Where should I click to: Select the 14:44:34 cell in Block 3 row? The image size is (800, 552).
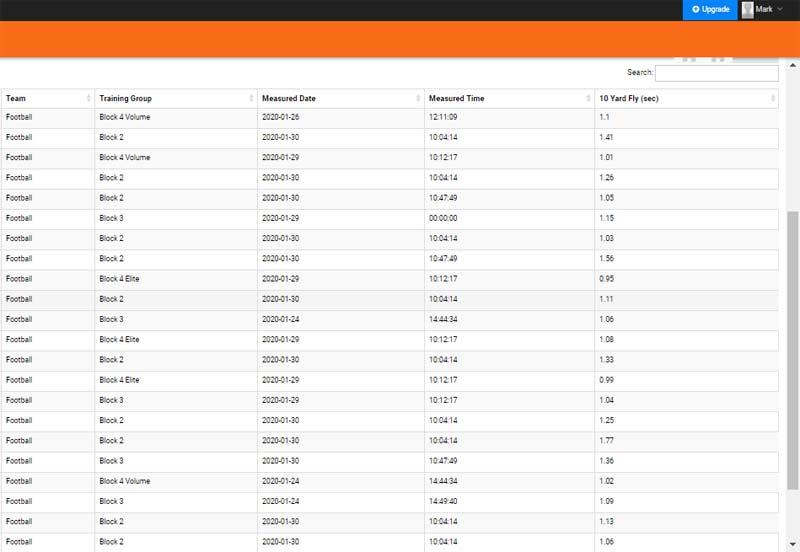point(443,319)
